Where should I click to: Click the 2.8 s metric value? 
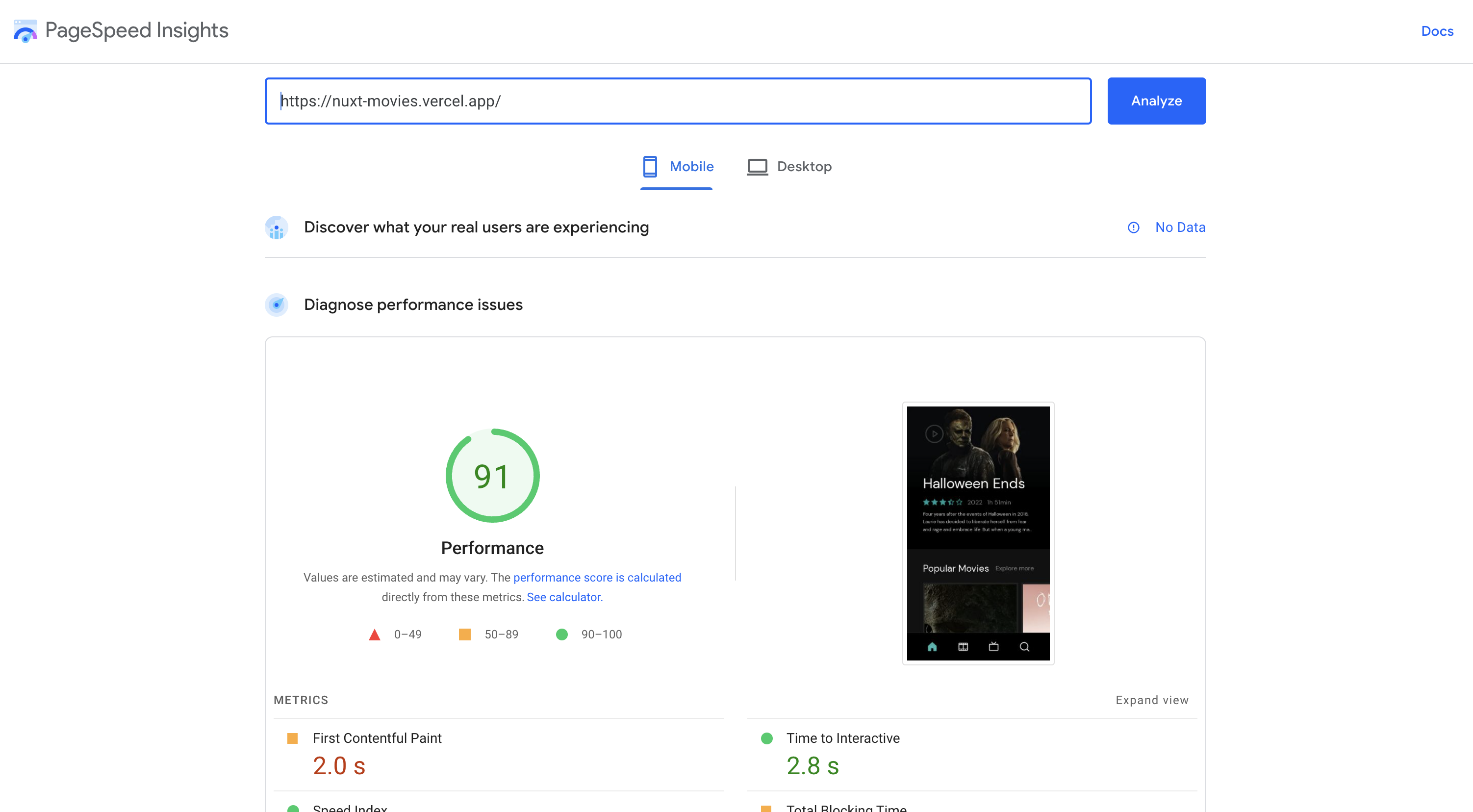pos(813,766)
